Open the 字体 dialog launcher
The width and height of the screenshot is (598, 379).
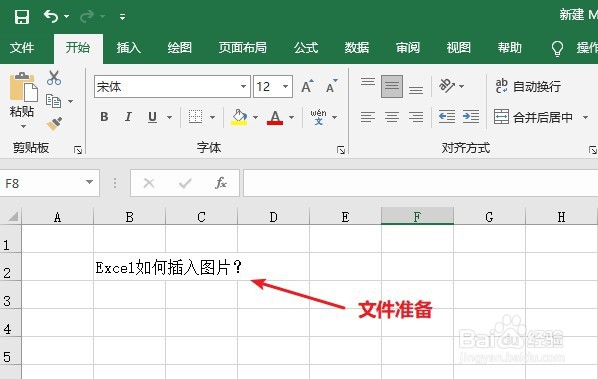click(x=341, y=150)
